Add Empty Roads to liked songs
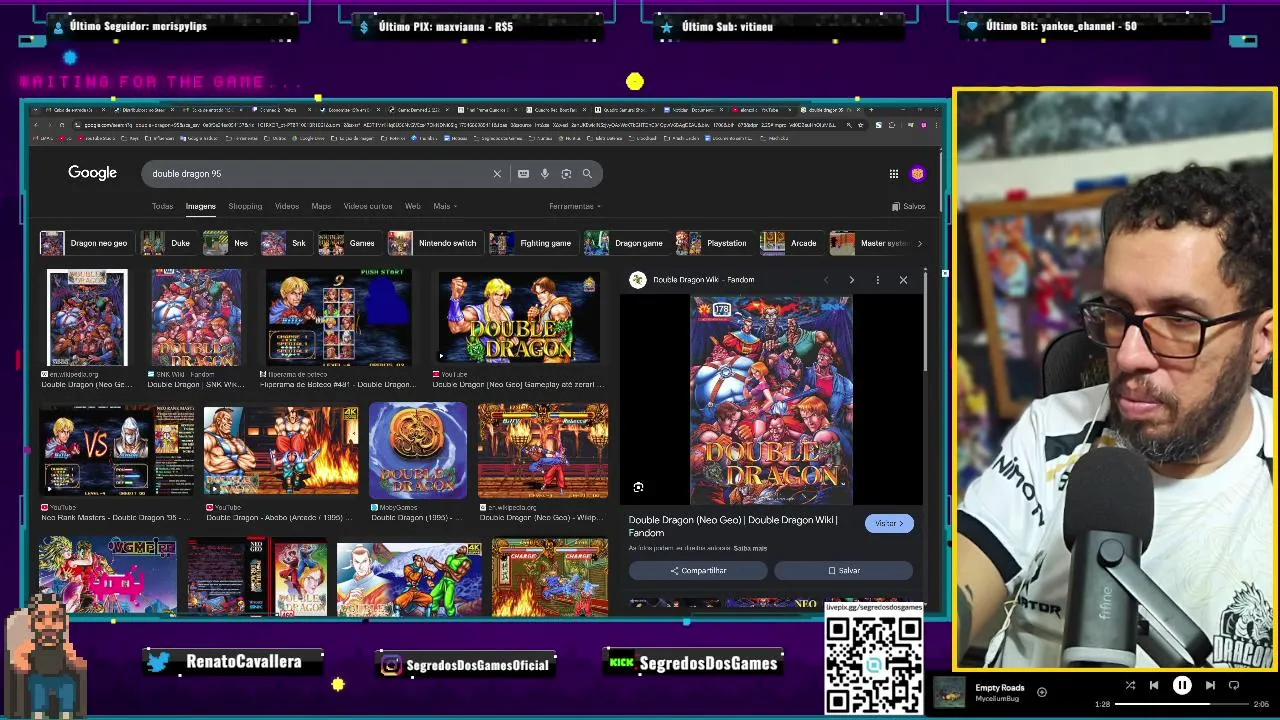This screenshot has width=1280, height=720. tap(1042, 692)
